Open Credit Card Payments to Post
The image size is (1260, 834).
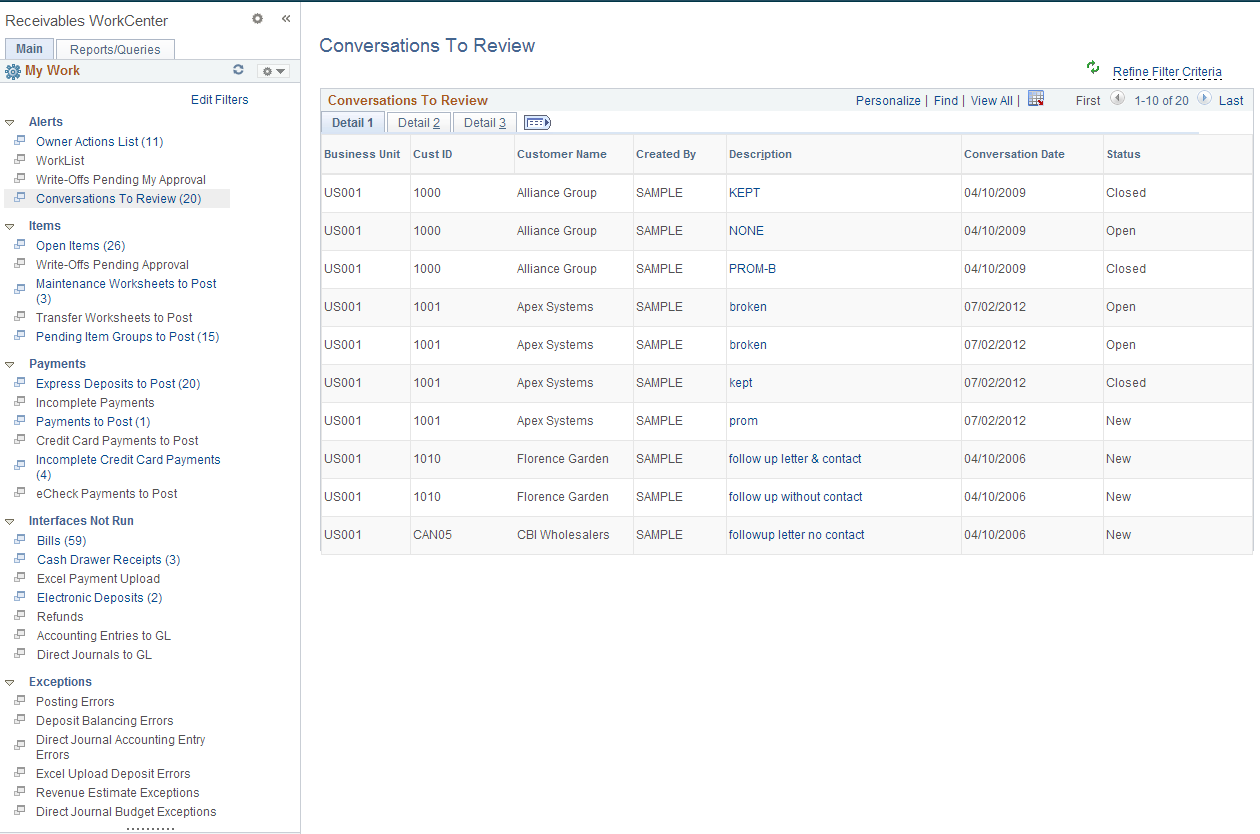[x=117, y=441]
